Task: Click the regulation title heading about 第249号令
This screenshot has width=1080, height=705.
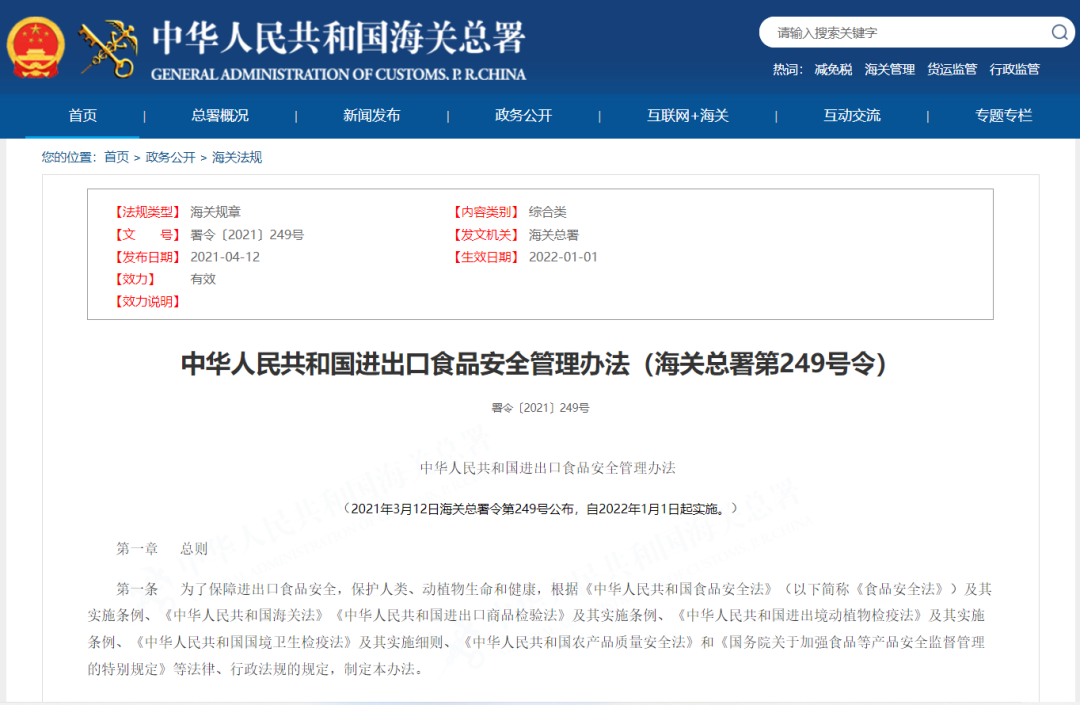Action: click(x=534, y=364)
